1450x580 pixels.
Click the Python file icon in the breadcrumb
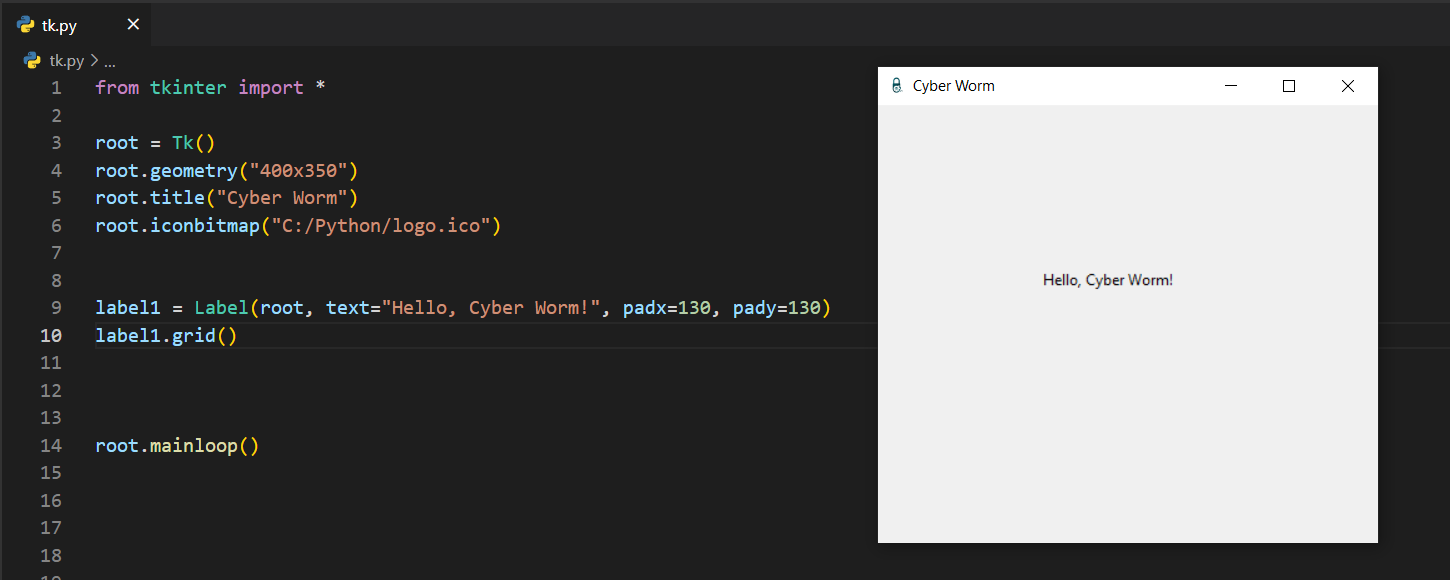[x=32, y=61]
